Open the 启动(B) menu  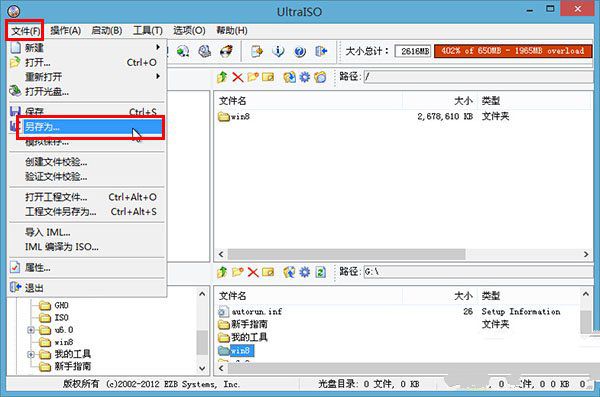pyautogui.click(x=107, y=31)
